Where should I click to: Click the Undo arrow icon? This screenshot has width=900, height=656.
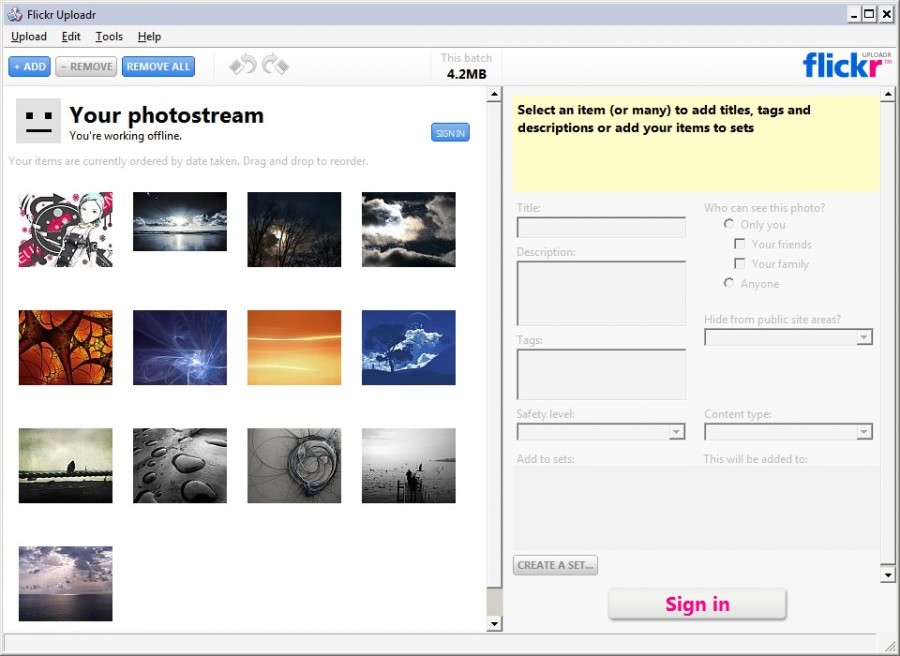(x=243, y=64)
